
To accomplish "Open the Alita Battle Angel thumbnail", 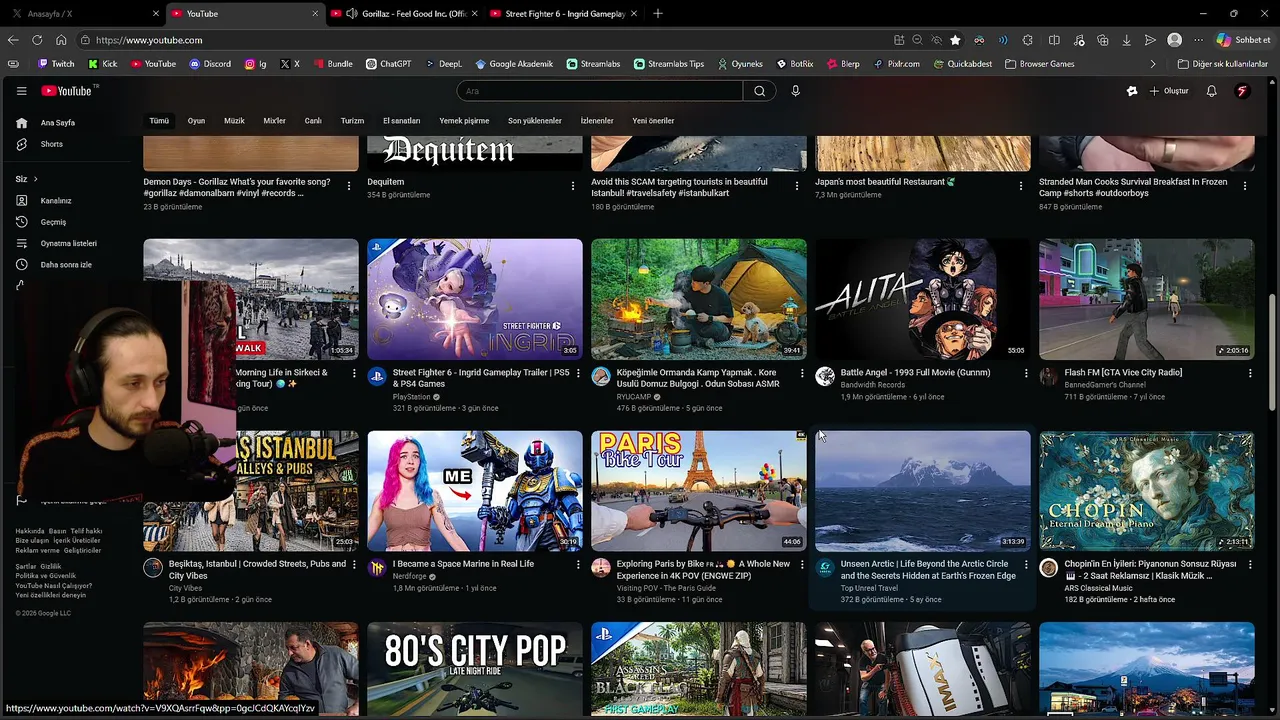I will point(923,299).
